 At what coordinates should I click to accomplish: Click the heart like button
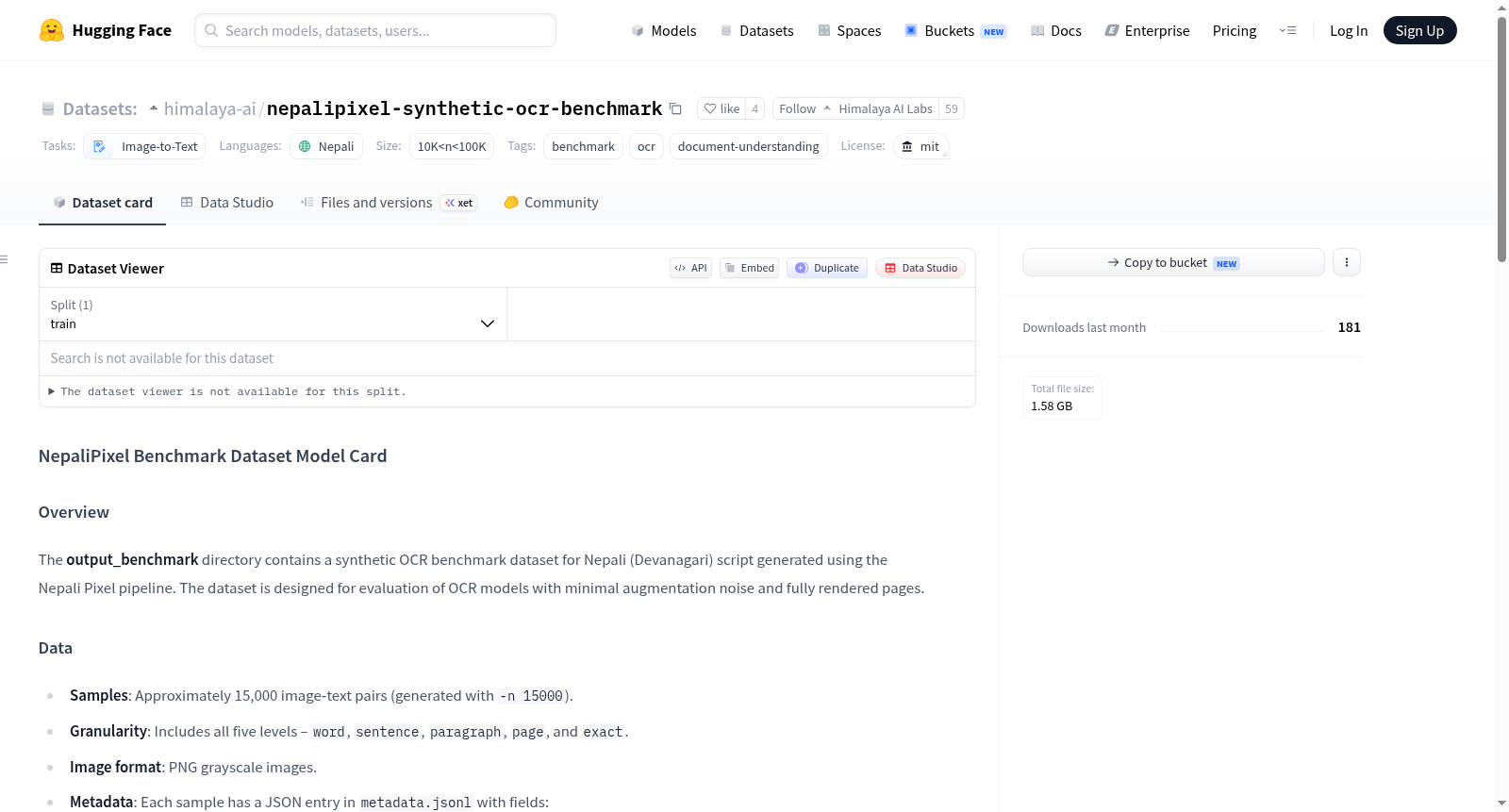[x=721, y=108]
